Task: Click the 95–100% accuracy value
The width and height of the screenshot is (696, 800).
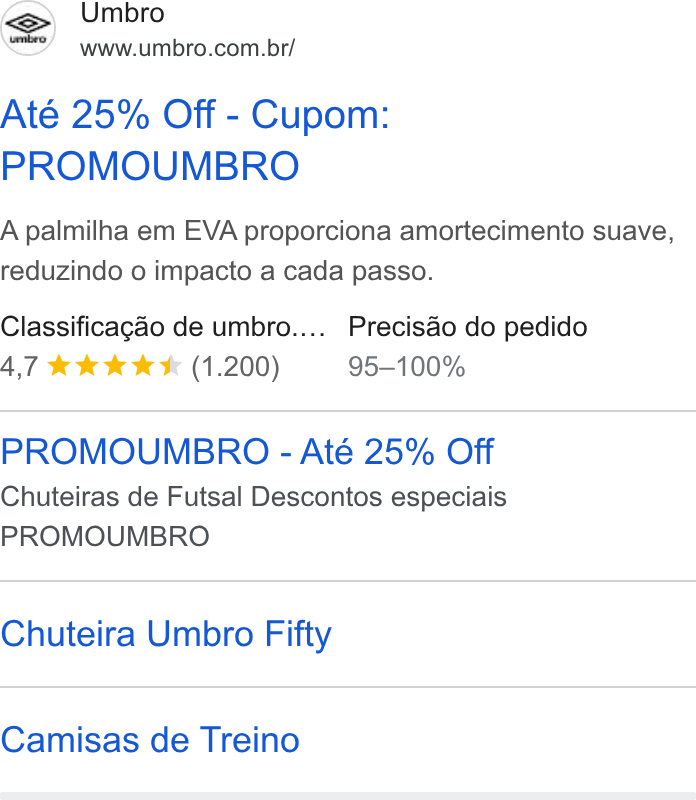Action: [407, 367]
